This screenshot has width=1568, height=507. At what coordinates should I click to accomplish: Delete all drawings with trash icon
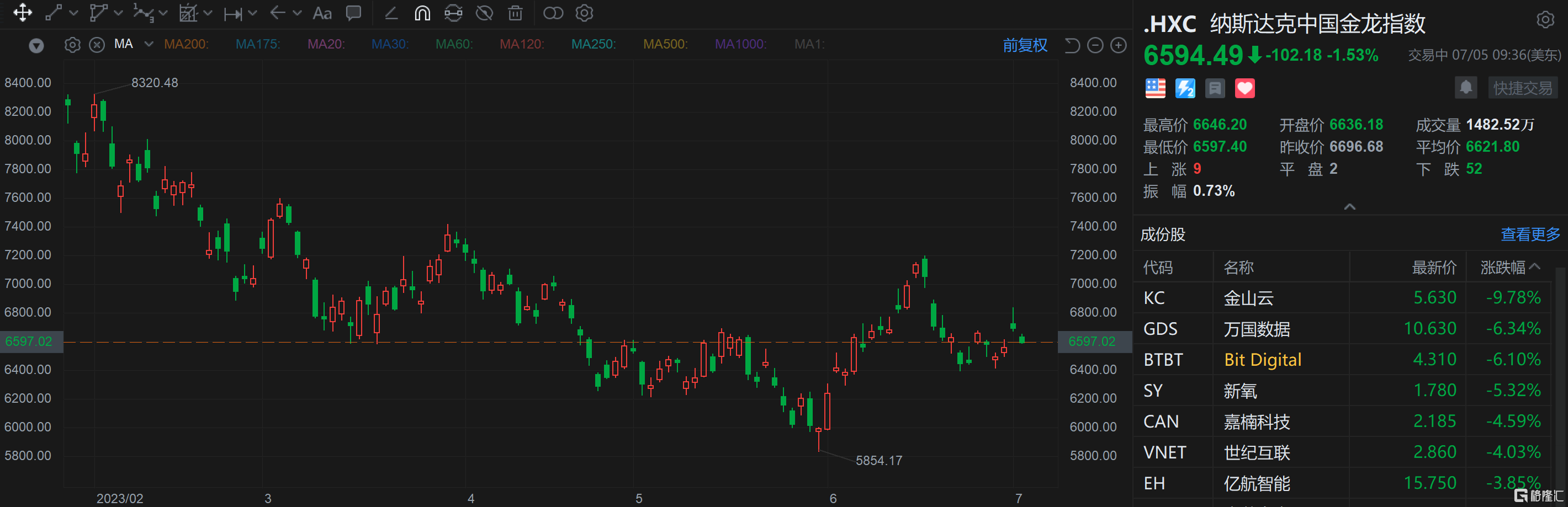[516, 13]
